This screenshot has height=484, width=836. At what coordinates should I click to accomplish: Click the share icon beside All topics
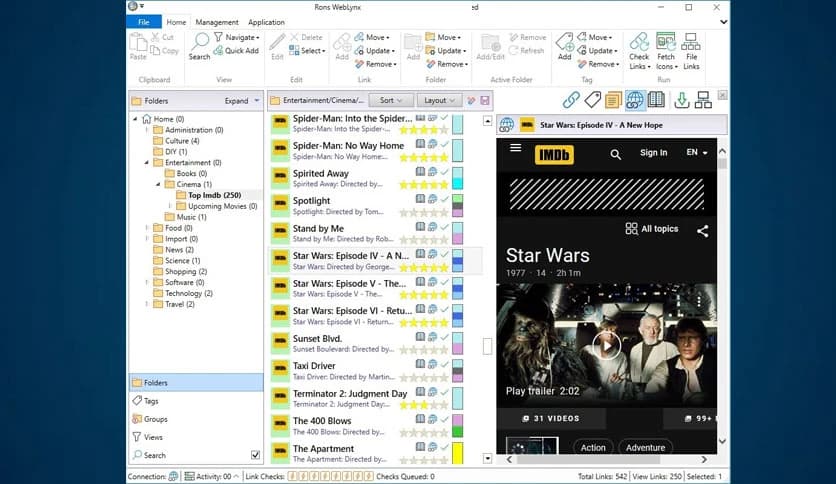click(x=702, y=230)
